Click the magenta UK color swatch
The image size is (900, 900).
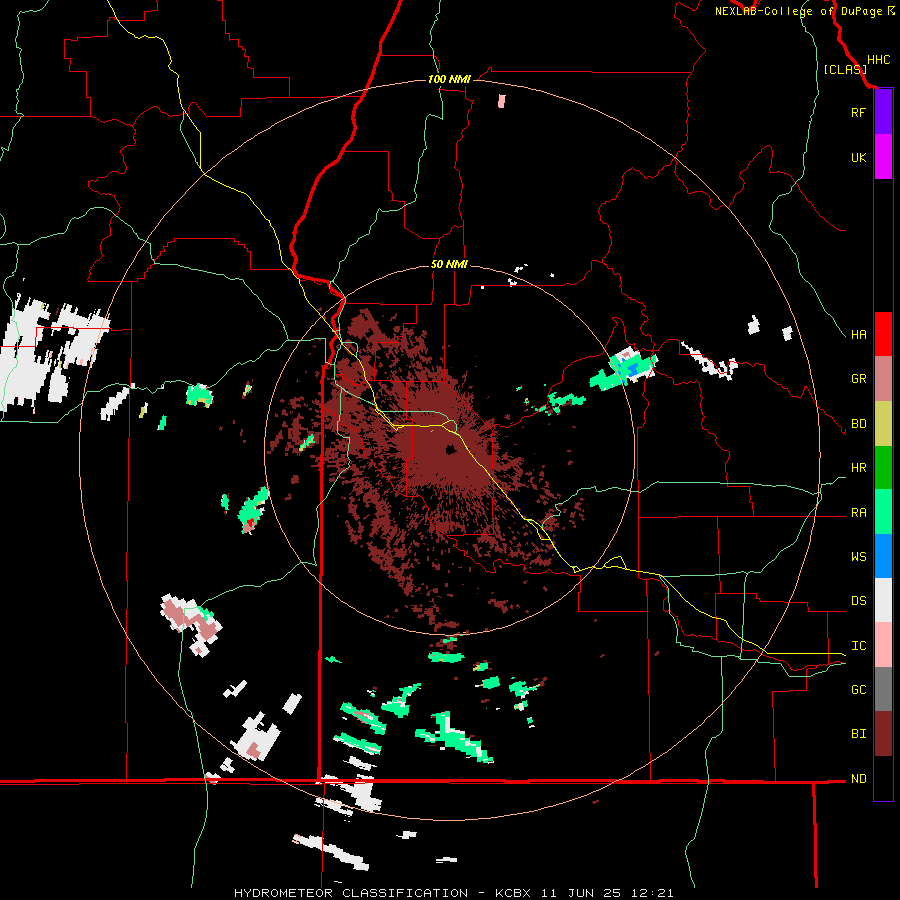point(883,157)
